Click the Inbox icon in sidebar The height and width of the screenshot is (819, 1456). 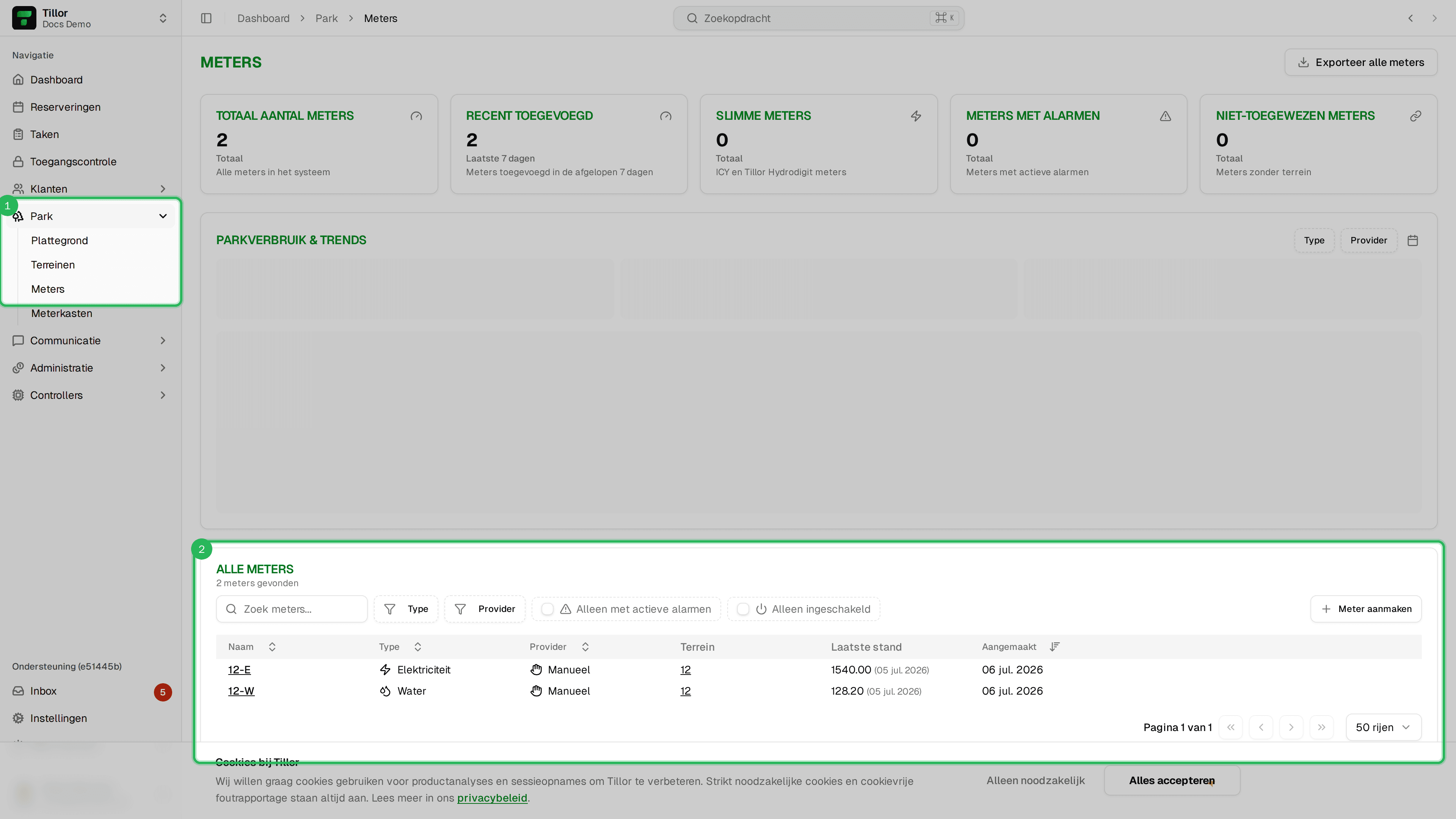coord(18,691)
